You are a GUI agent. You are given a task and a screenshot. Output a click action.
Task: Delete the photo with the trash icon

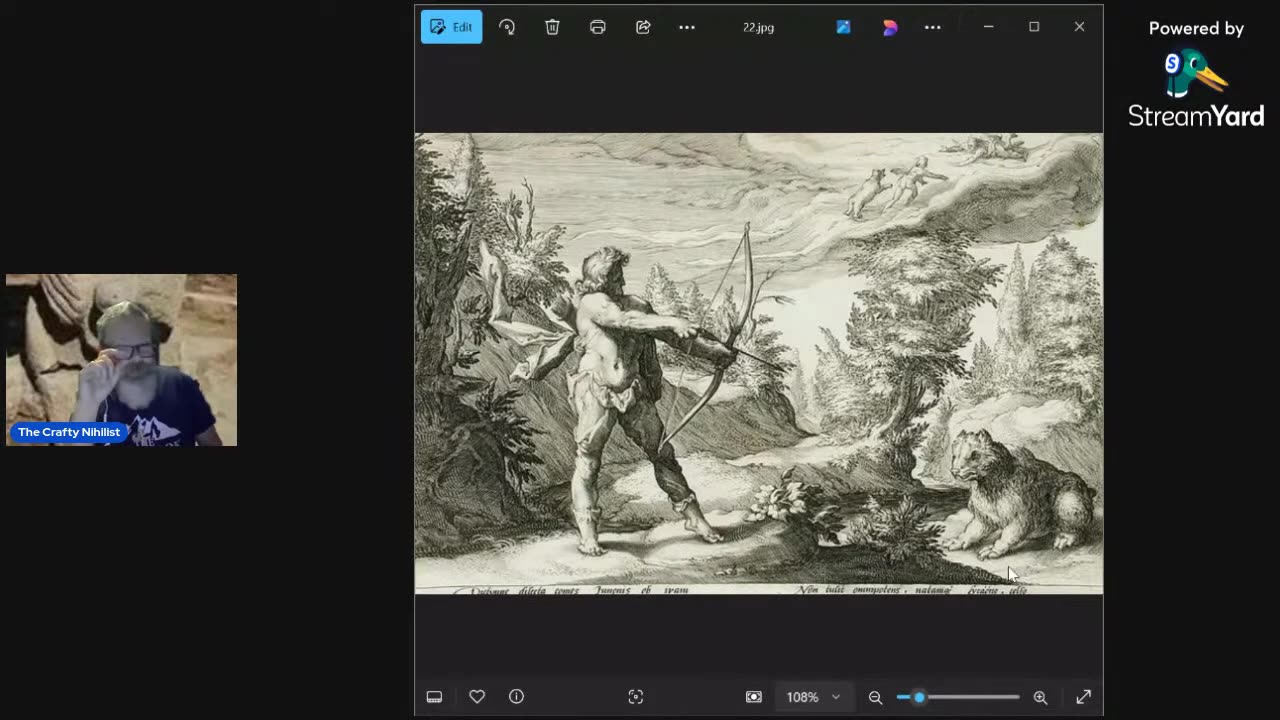552,27
